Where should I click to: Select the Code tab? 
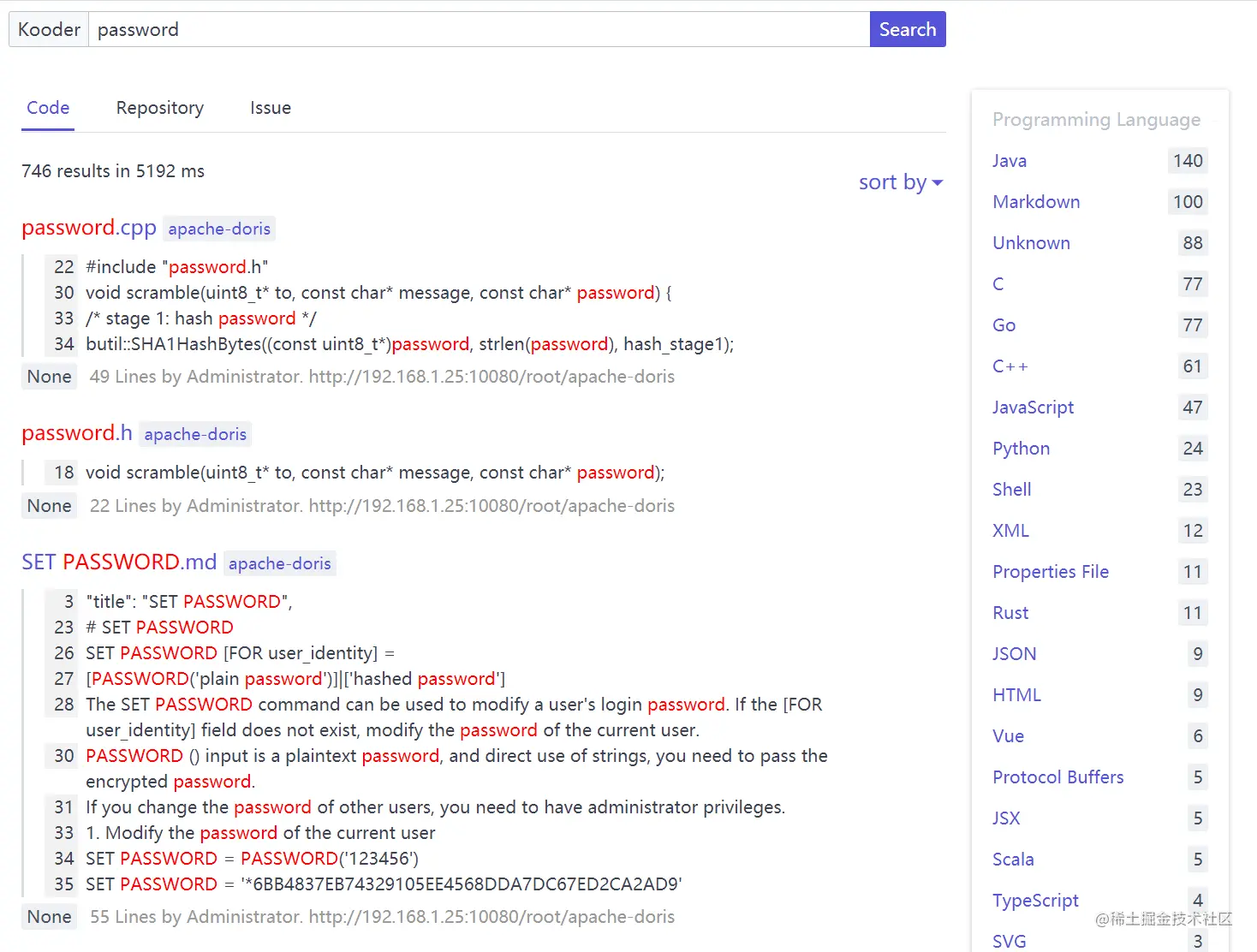pyautogui.click(x=48, y=108)
